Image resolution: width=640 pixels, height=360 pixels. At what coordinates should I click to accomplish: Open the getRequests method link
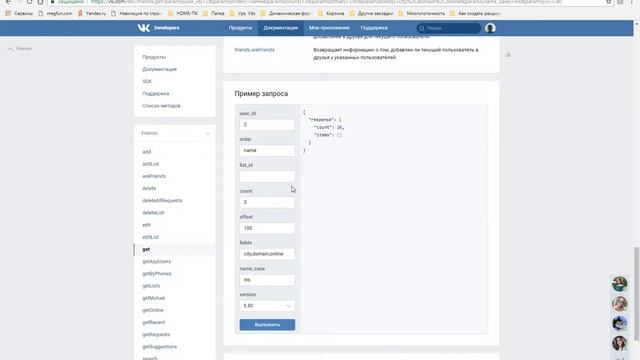(x=156, y=335)
